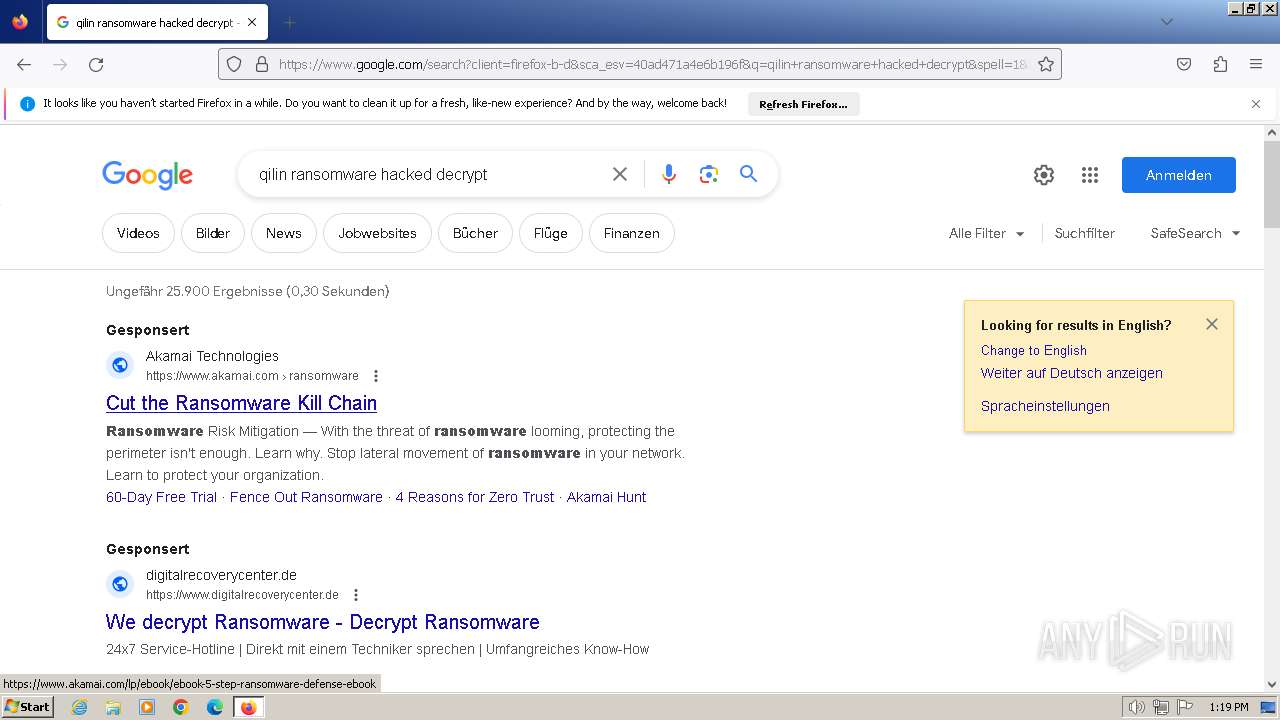This screenshot has height=720, width=1280.
Task: Expand the Alle Filter dropdown
Action: coord(986,233)
